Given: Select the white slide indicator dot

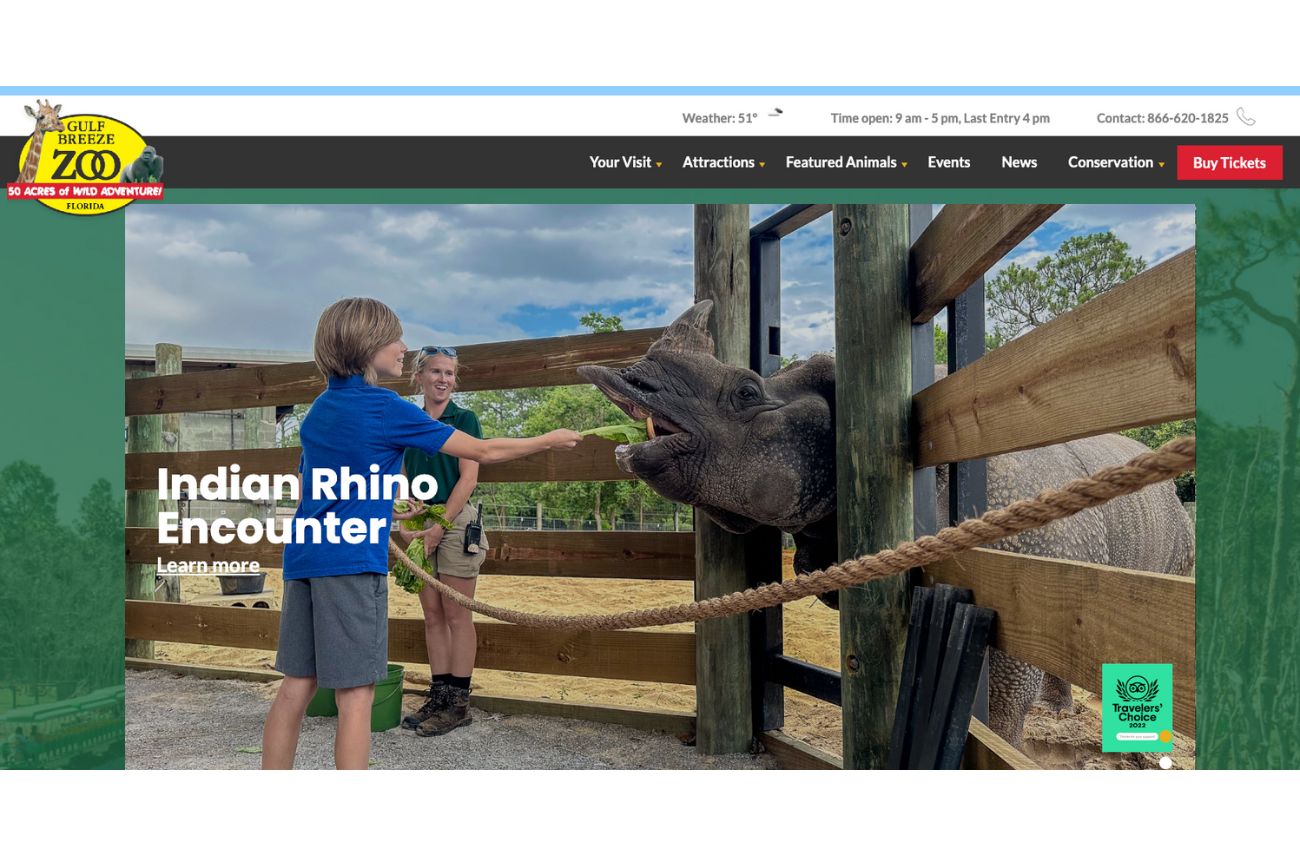Looking at the screenshot, I should 1165,762.
